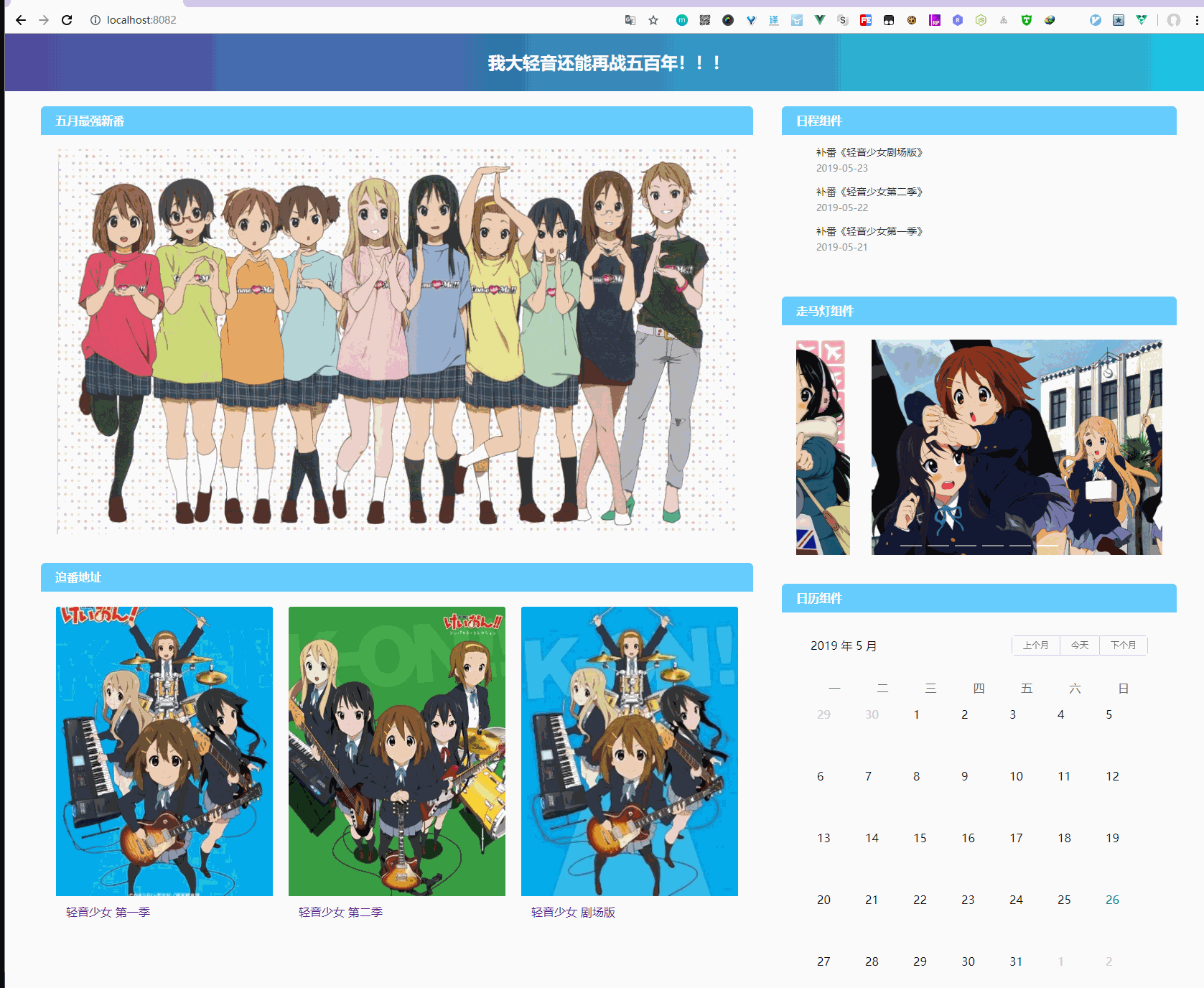This screenshot has height=988, width=1204.
Task: Select May 1 in the calendar
Action: 917,714
